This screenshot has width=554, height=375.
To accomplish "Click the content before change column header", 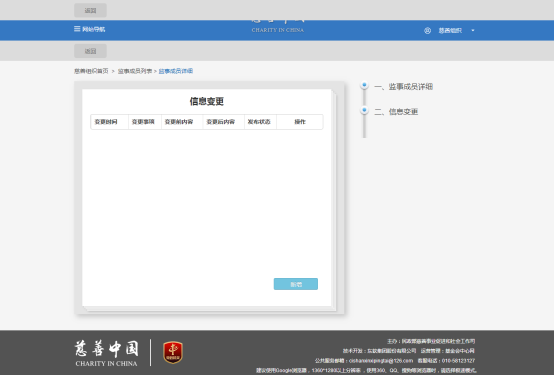I will 179,122.
